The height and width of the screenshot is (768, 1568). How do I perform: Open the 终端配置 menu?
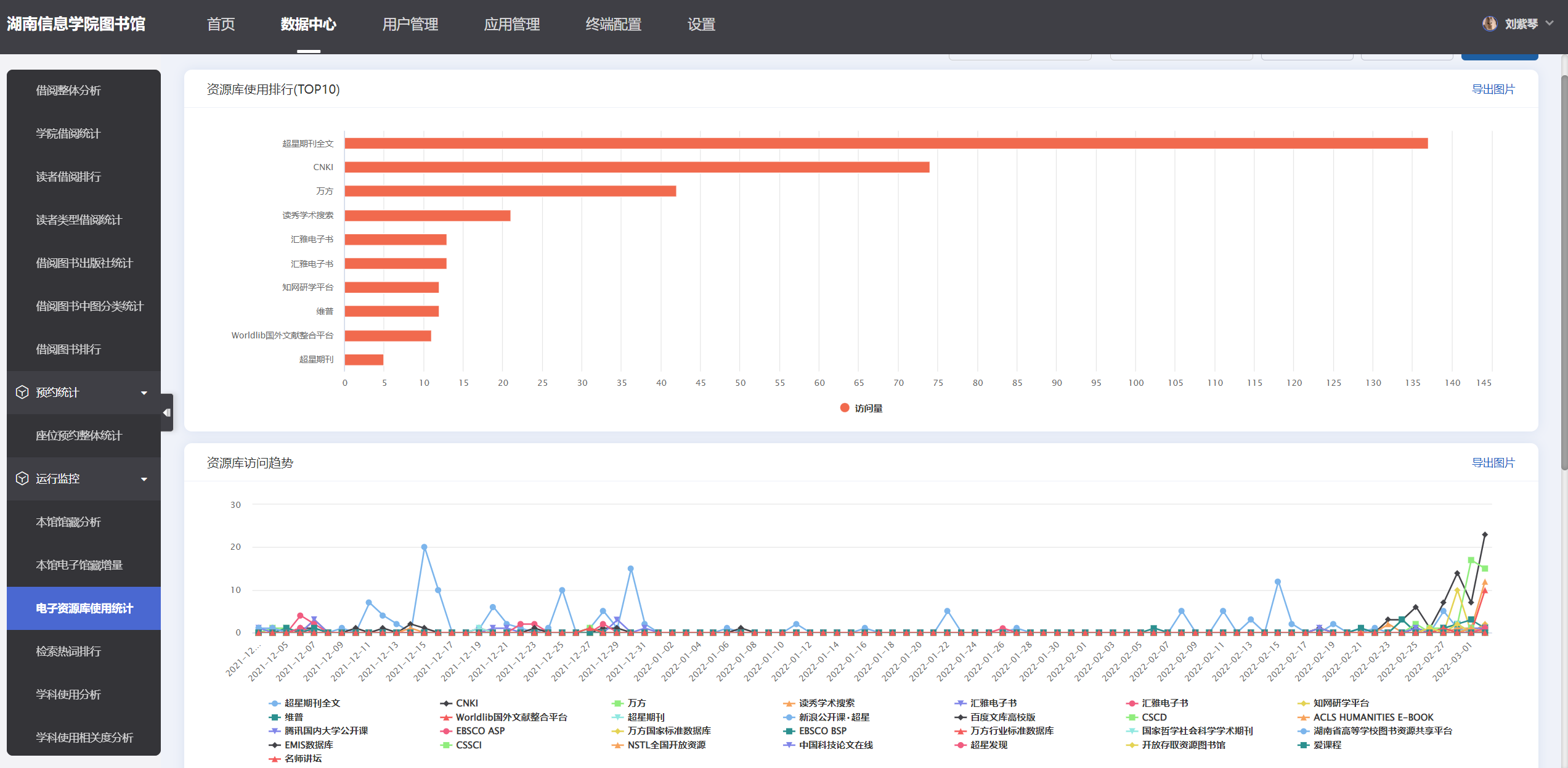pos(613,25)
